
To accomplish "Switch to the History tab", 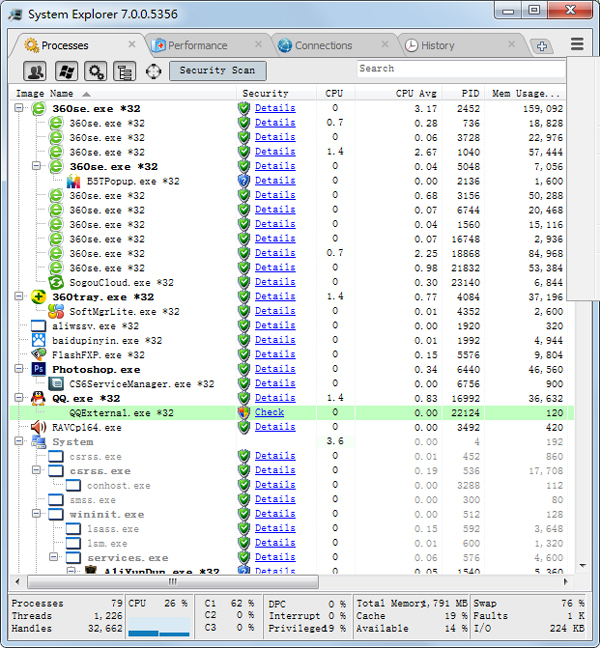I will [x=437, y=46].
